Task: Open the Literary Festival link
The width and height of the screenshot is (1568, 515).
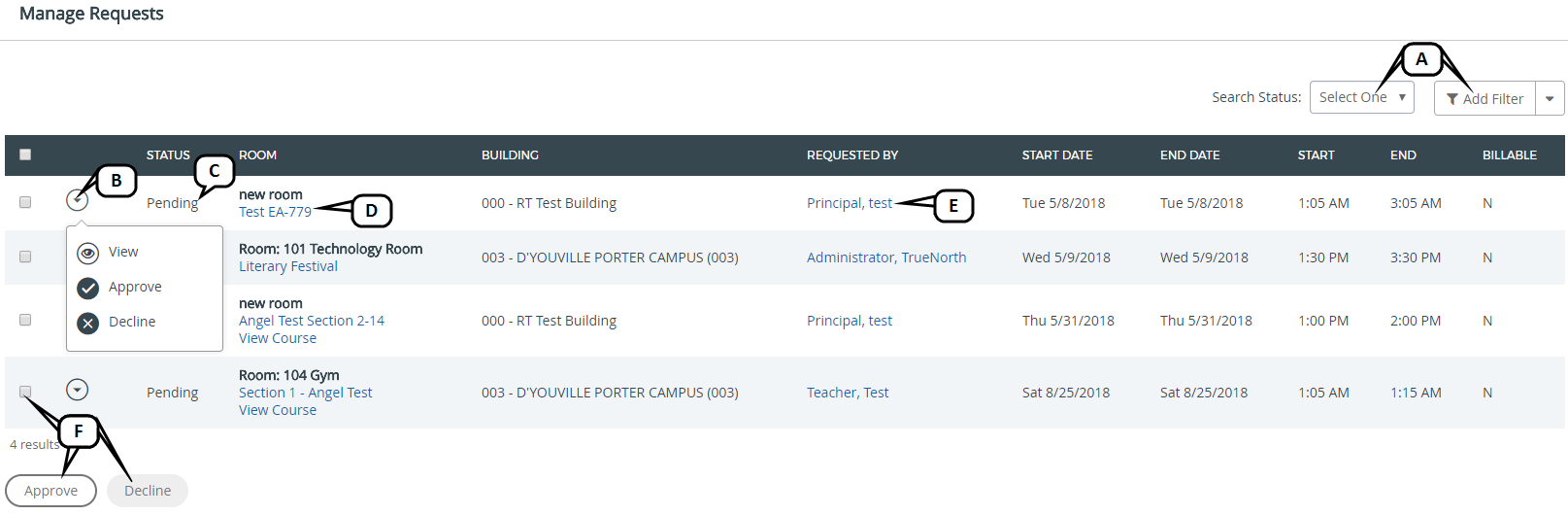Action: (288, 266)
